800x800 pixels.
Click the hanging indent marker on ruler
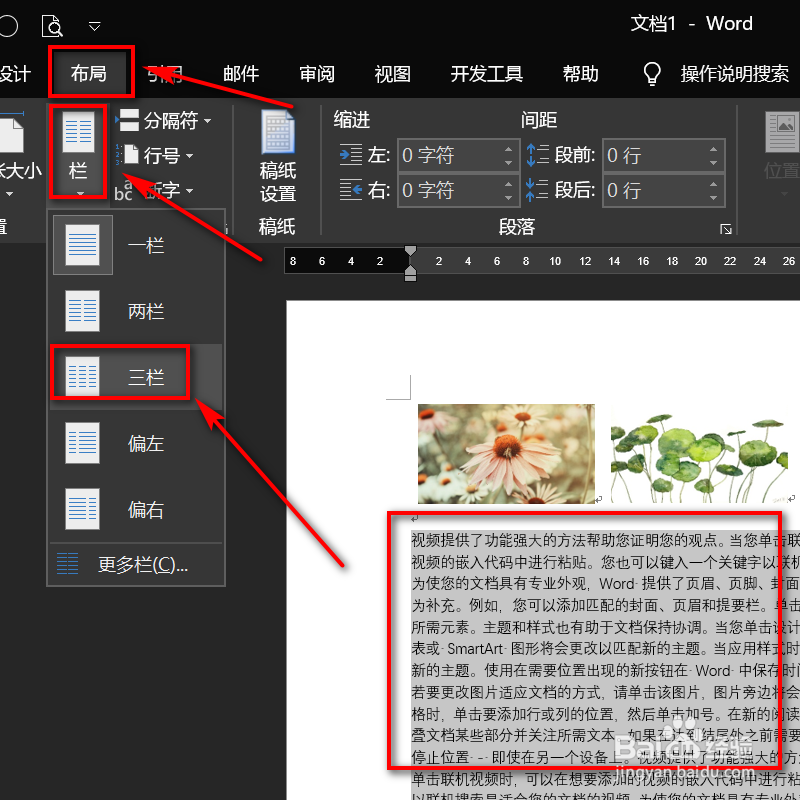point(410,270)
